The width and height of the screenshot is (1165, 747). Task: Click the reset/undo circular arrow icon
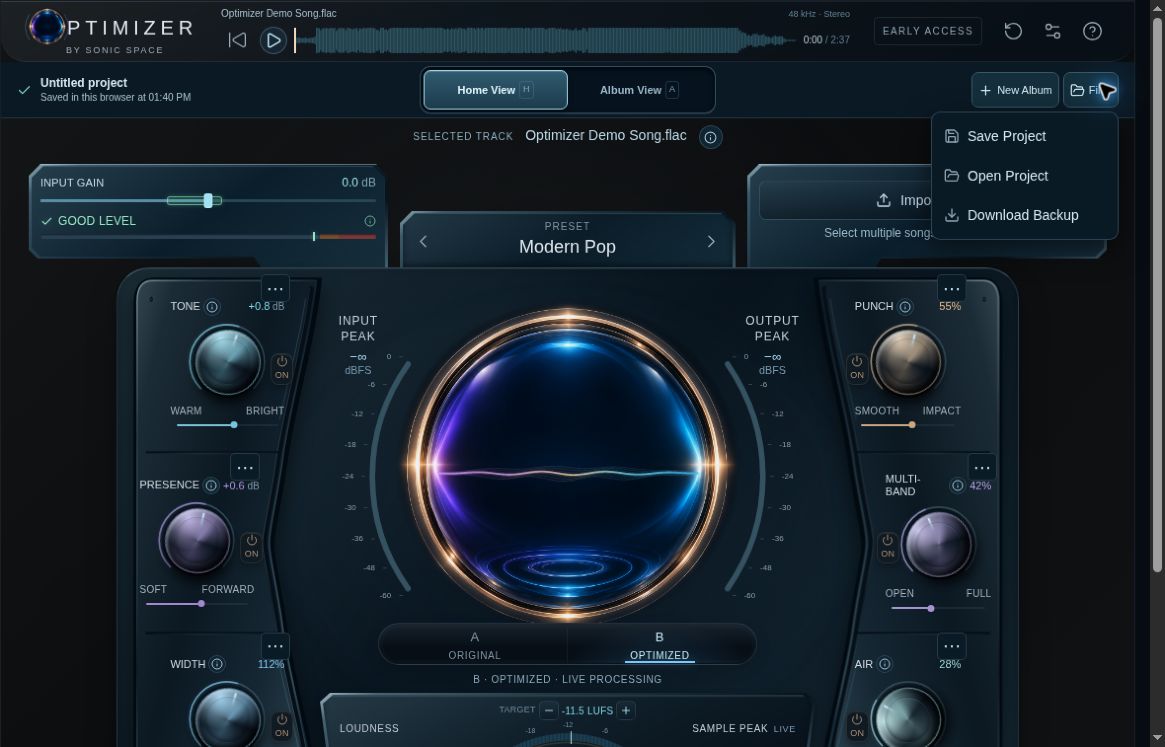[x=1013, y=31]
